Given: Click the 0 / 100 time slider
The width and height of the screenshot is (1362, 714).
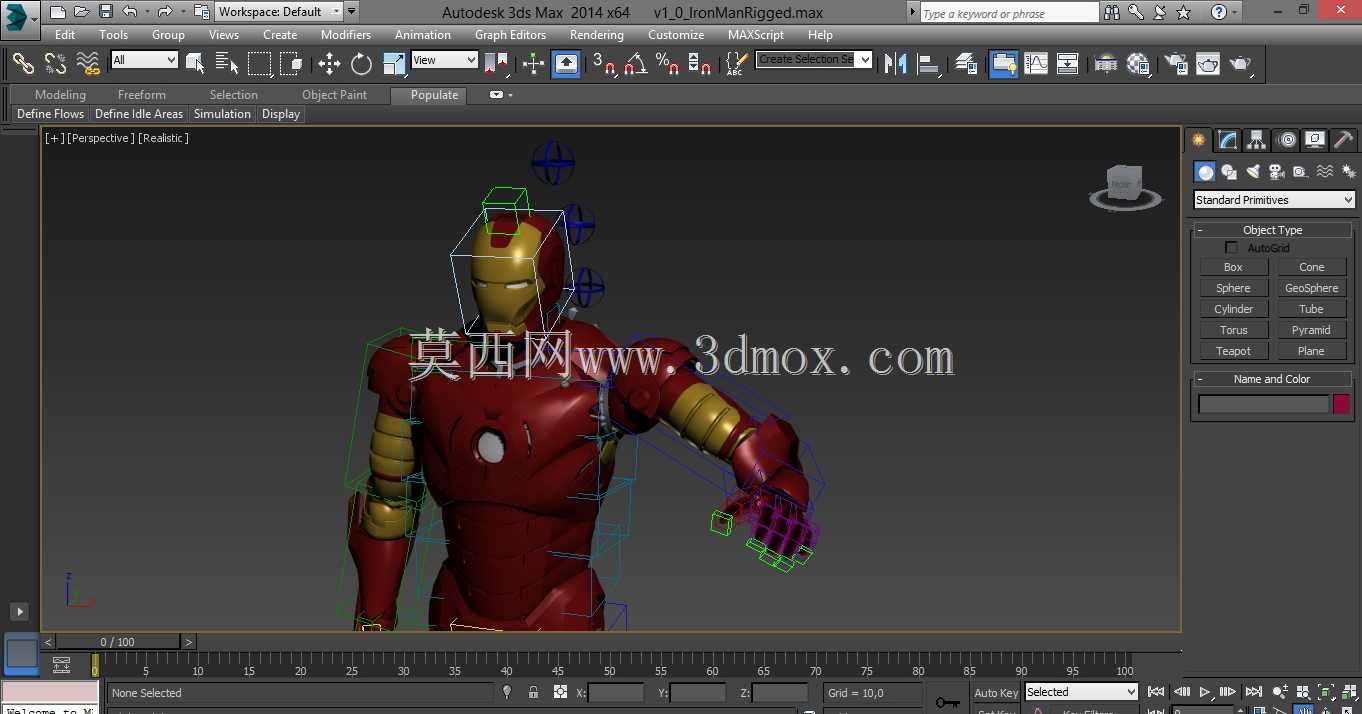Looking at the screenshot, I should click(x=118, y=642).
